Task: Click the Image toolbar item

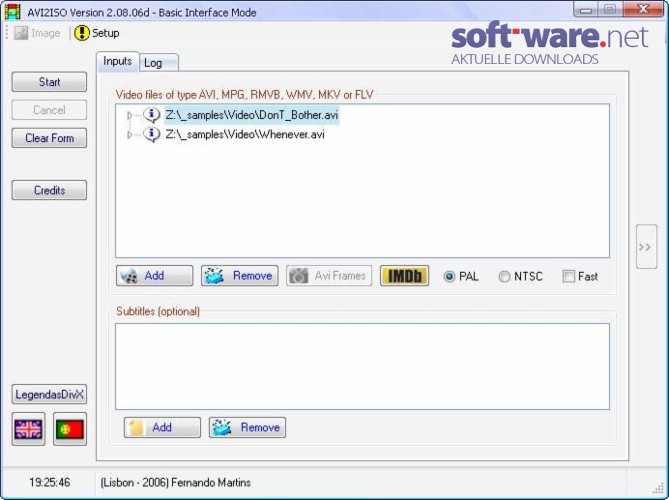Action: pyautogui.click(x=37, y=33)
